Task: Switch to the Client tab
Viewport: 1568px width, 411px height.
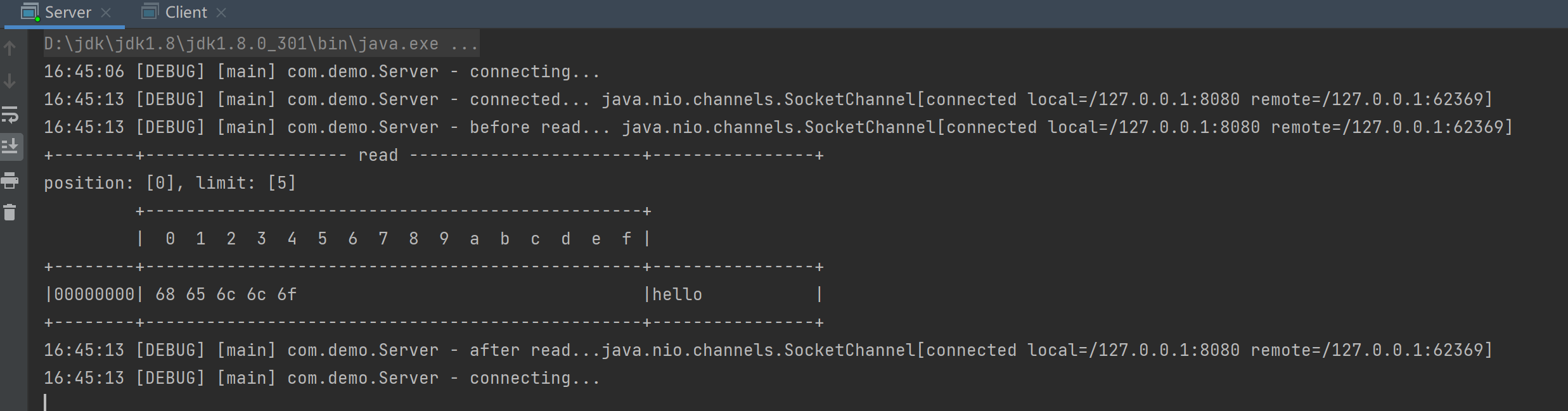Action: [x=186, y=12]
